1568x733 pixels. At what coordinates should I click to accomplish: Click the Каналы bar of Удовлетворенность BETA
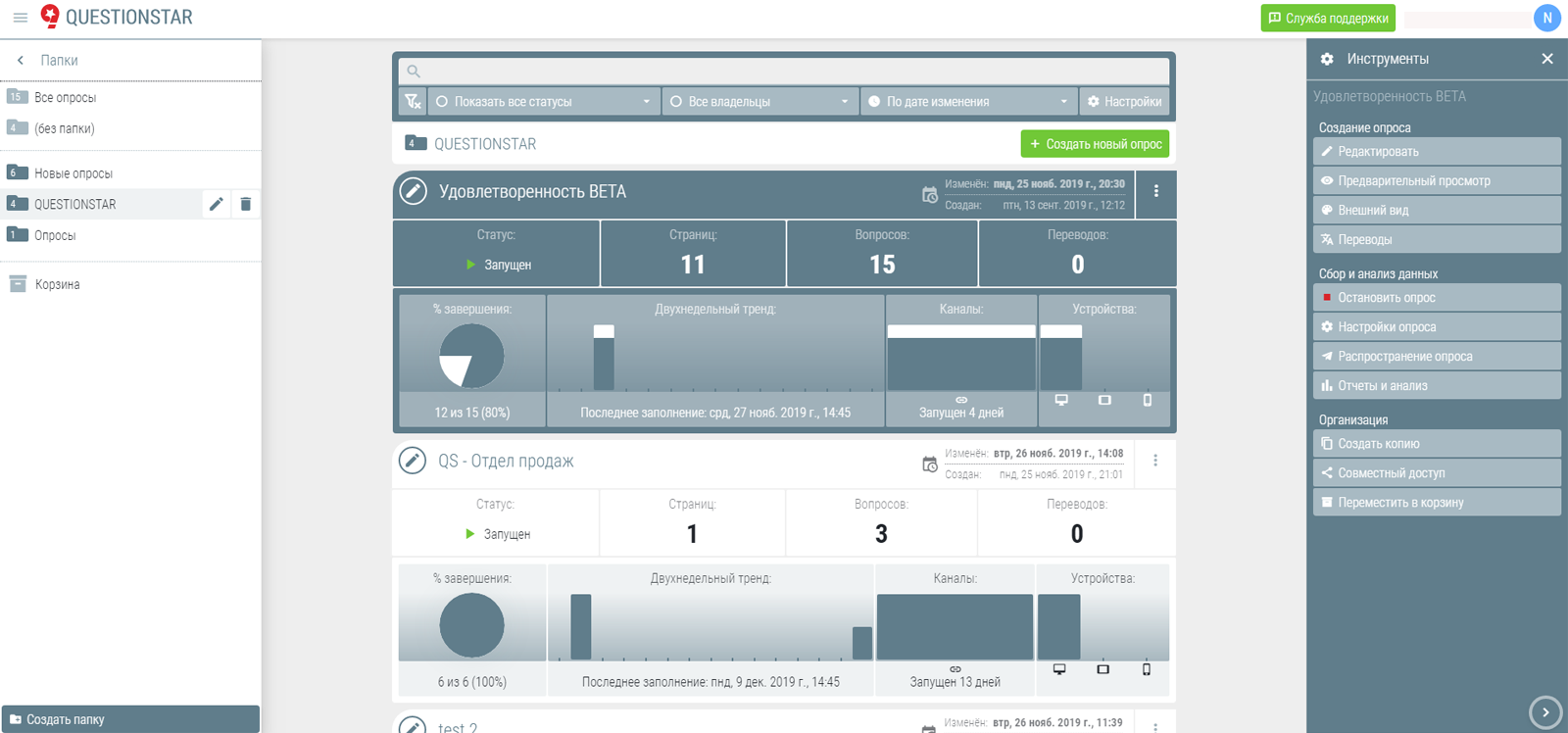(961, 359)
